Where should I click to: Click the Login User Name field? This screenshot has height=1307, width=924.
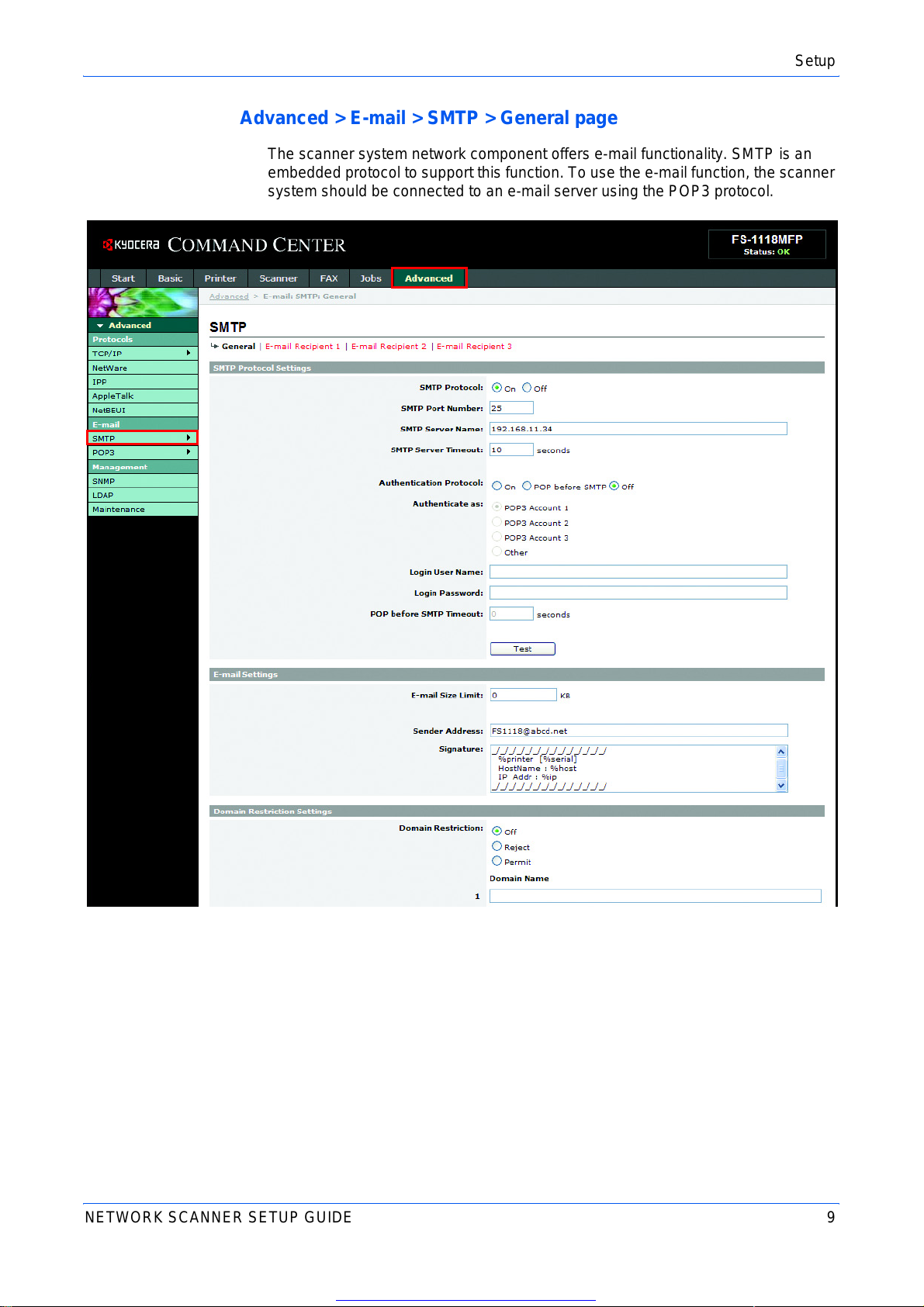pos(638,572)
